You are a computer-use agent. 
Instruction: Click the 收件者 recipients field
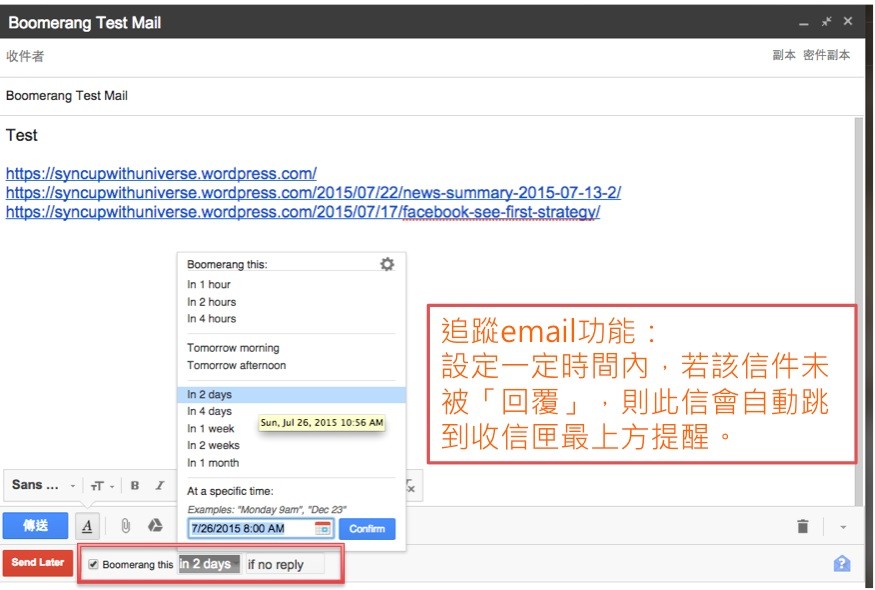[385, 56]
